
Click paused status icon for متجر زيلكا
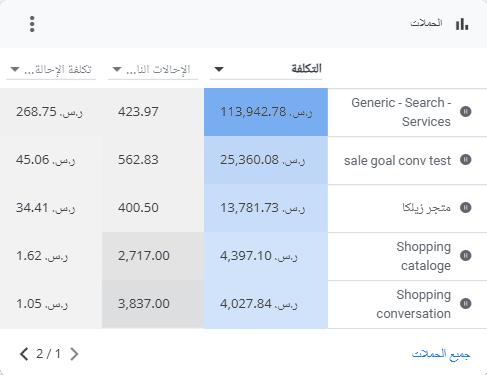pyautogui.click(x=466, y=208)
